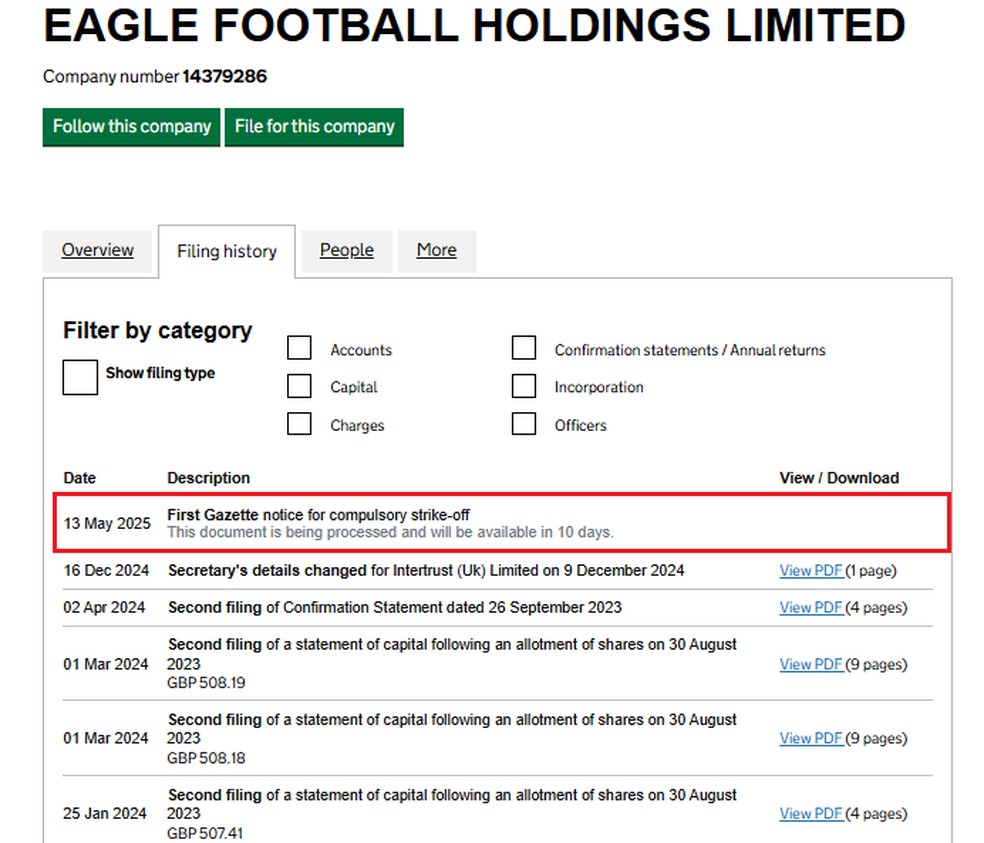Toggle the Show filing type option

coord(80,378)
